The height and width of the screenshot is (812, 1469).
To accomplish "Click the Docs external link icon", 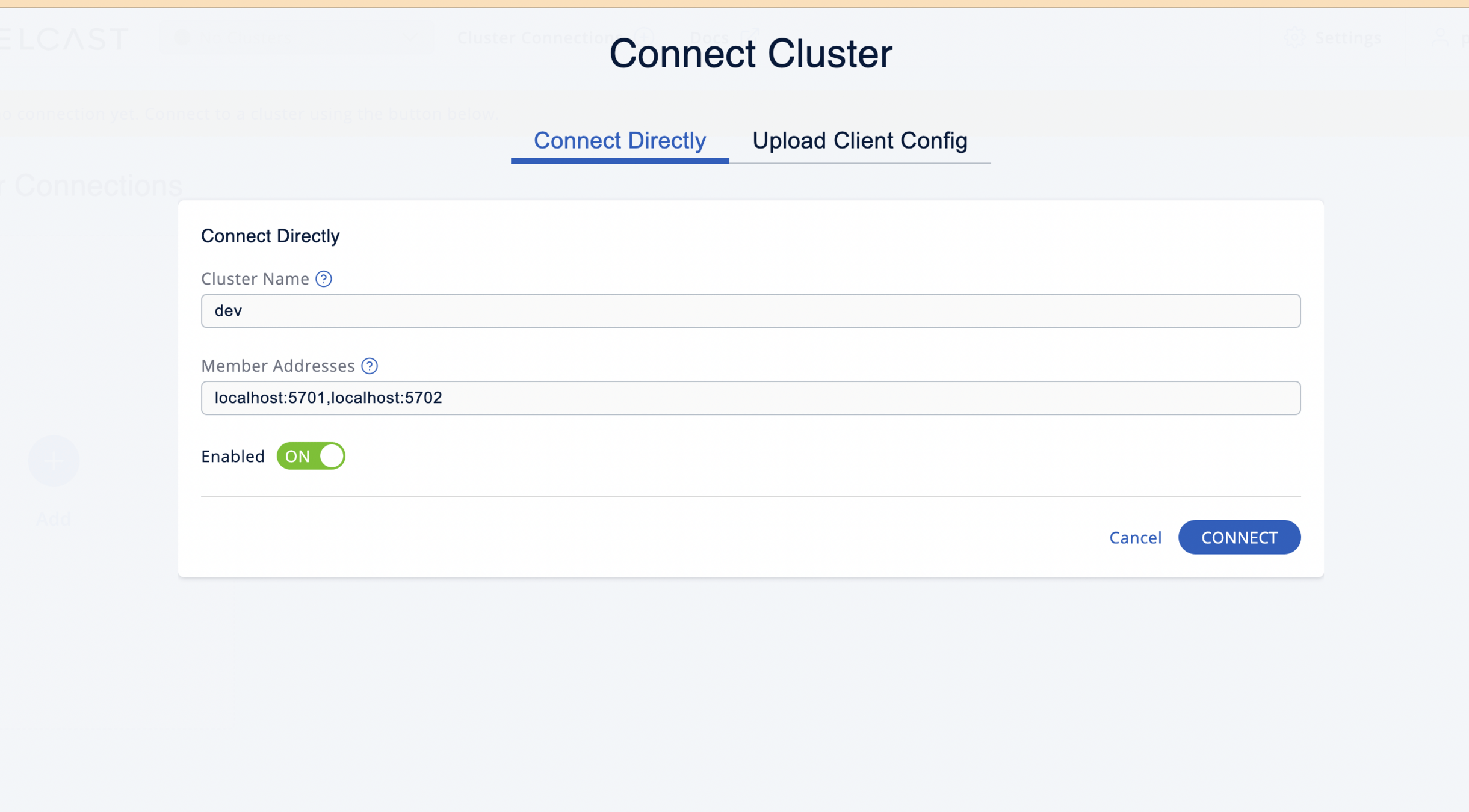I will (749, 37).
